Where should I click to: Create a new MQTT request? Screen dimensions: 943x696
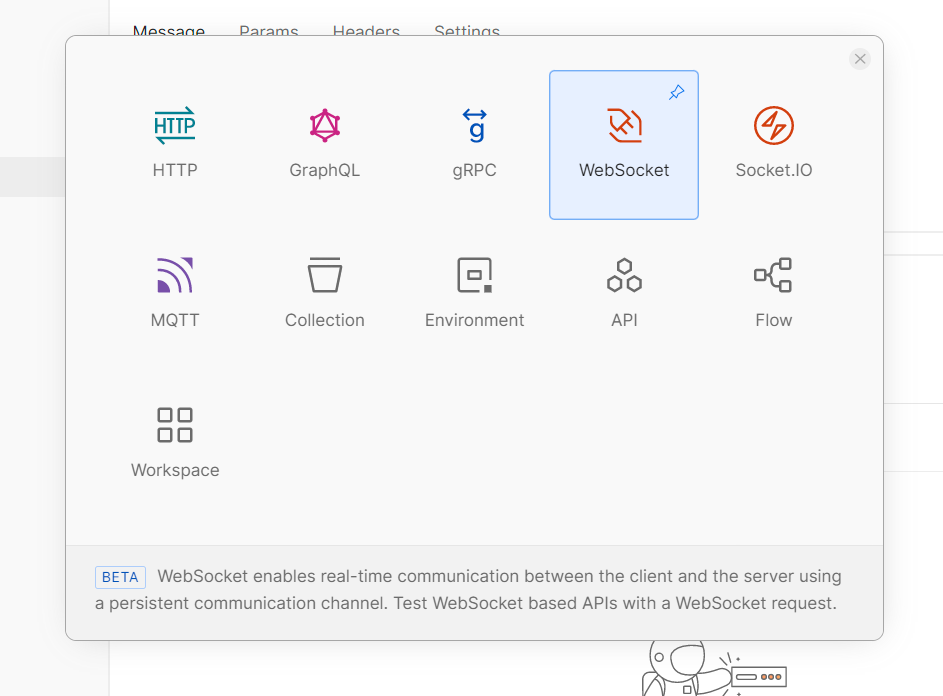point(175,295)
